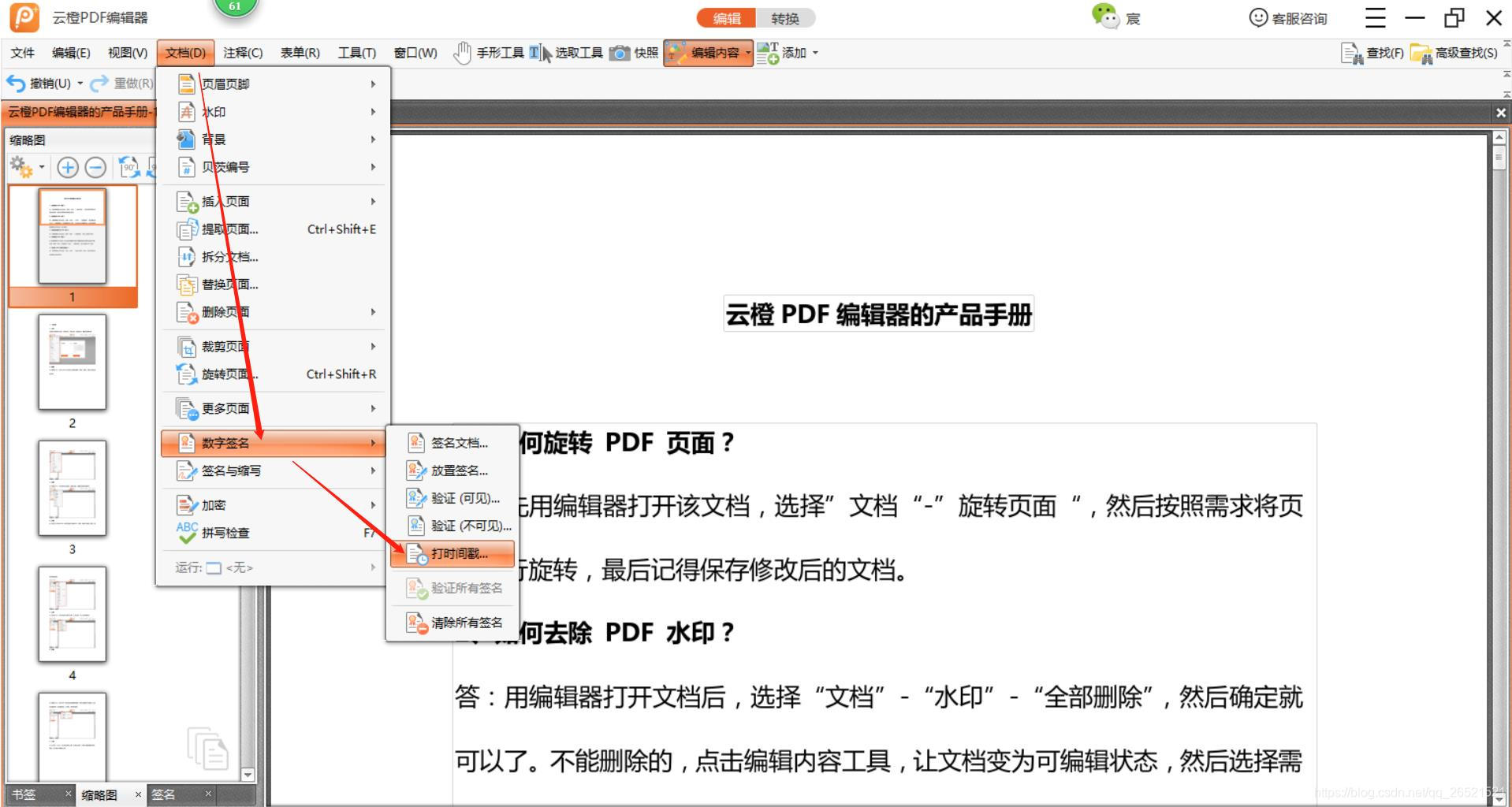This screenshot has width=1512, height=807.
Task: Open the 查找(F) search tool
Action: (1372, 53)
